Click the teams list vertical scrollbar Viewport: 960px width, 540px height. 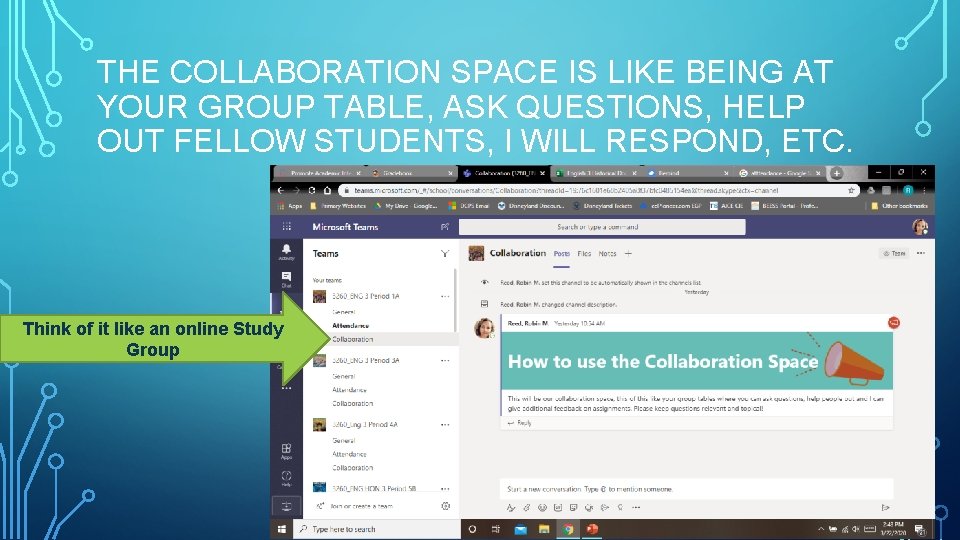click(x=456, y=301)
